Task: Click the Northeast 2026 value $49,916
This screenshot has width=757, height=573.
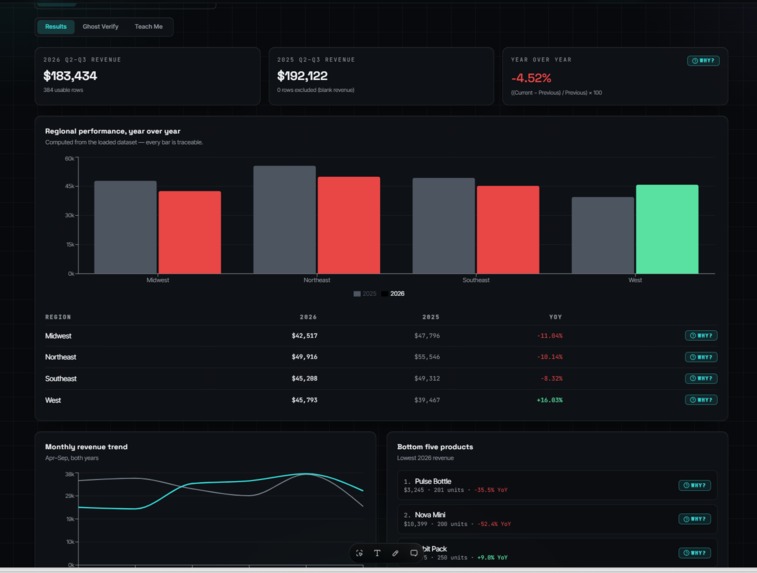Action: 304,357
